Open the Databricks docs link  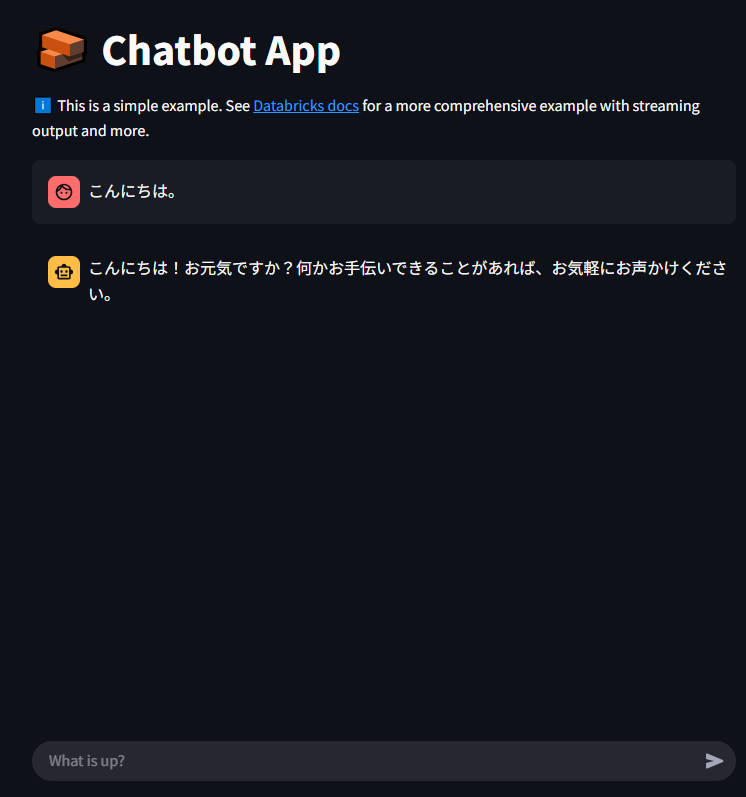click(x=306, y=106)
